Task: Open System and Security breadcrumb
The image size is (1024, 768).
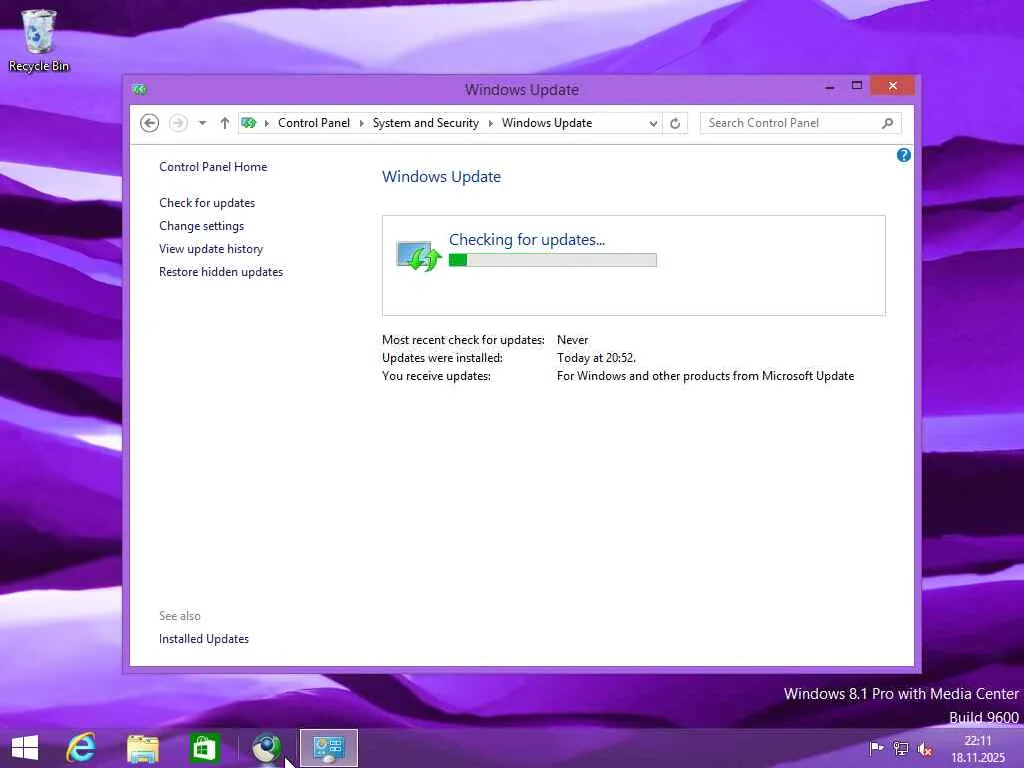Action: pos(425,123)
